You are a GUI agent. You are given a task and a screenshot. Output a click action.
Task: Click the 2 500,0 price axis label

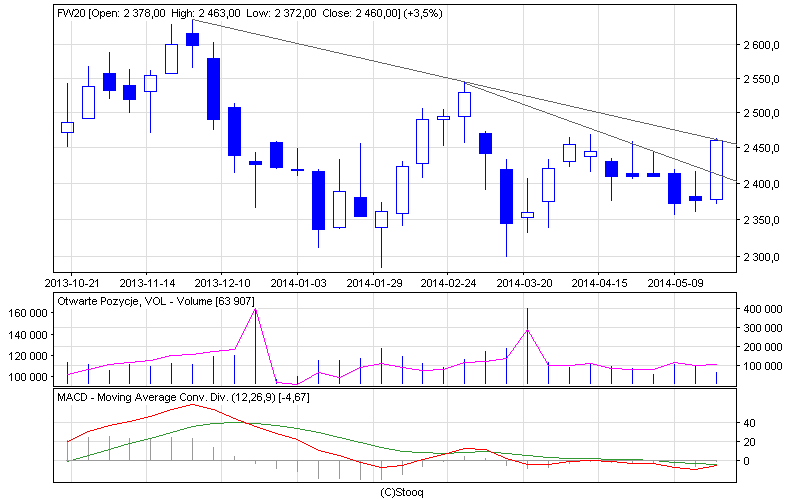click(761, 113)
